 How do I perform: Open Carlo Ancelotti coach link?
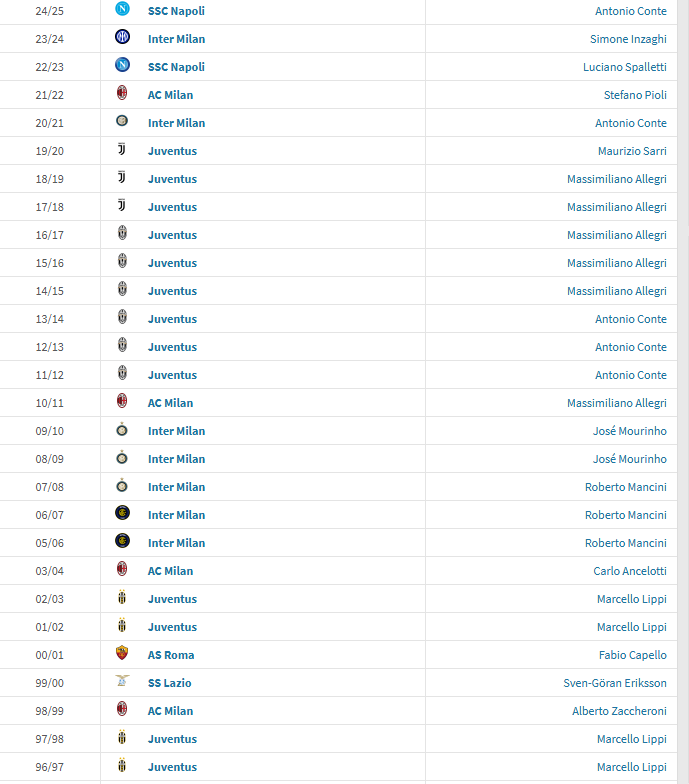point(630,571)
